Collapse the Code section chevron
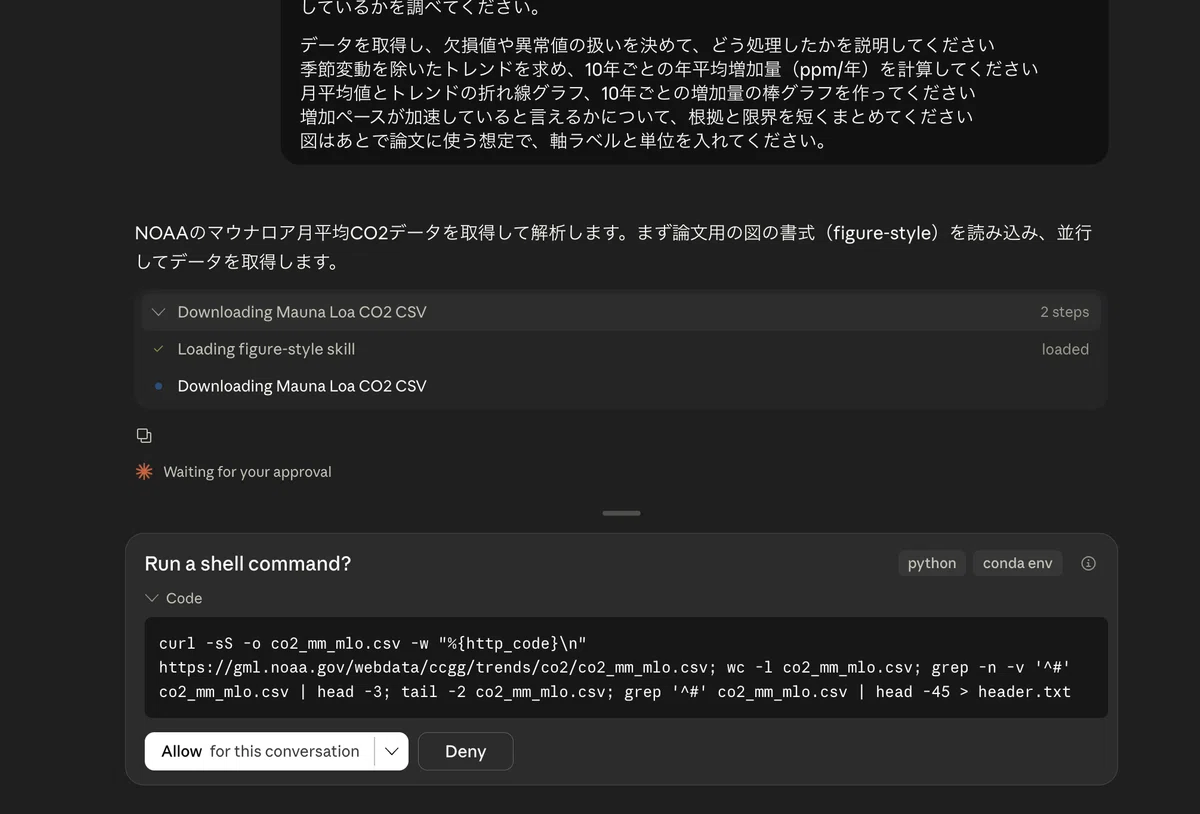Viewport: 1200px width, 814px height. point(152,598)
